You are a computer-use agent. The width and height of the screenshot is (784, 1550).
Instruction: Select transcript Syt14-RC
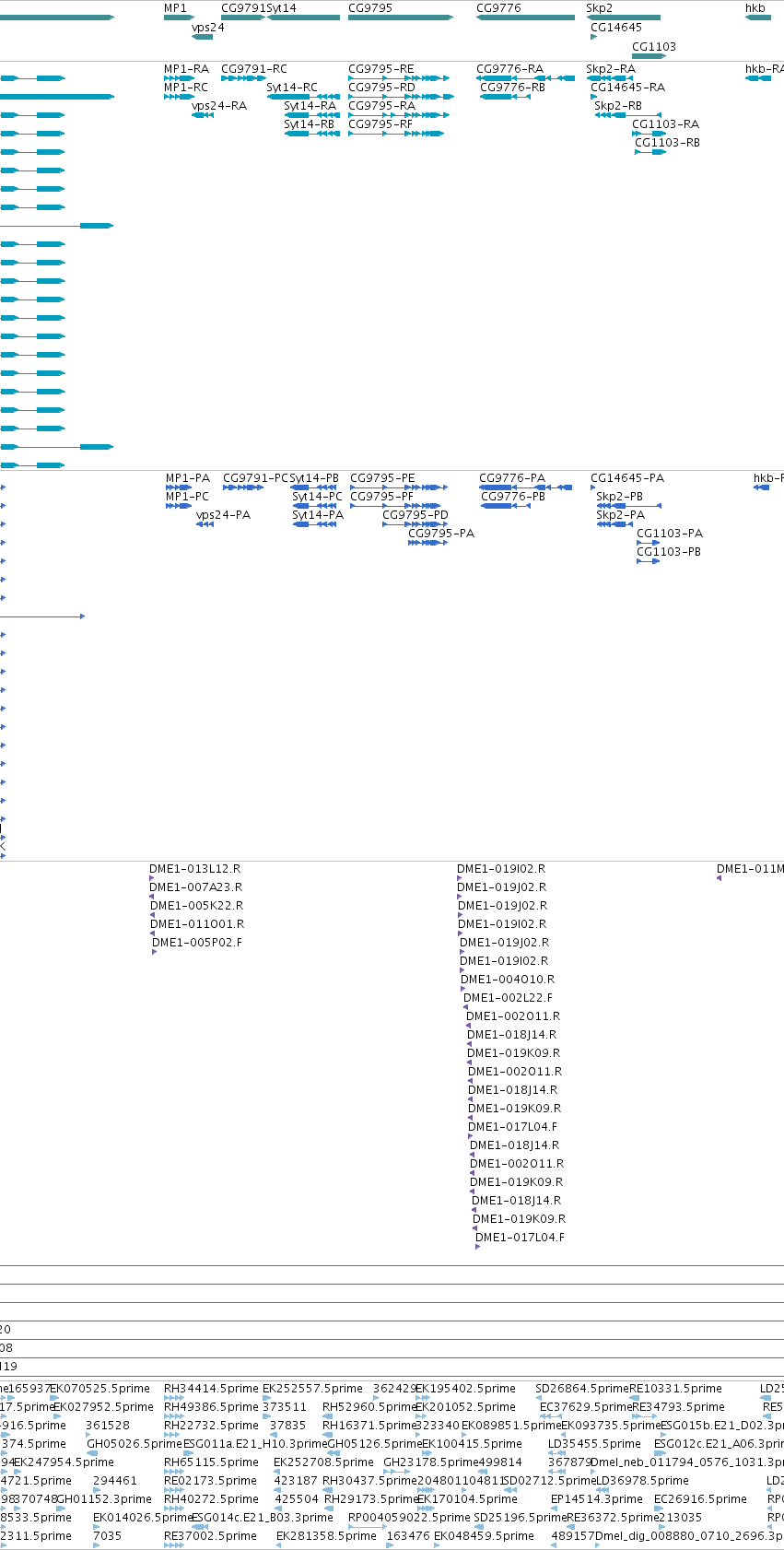click(292, 88)
